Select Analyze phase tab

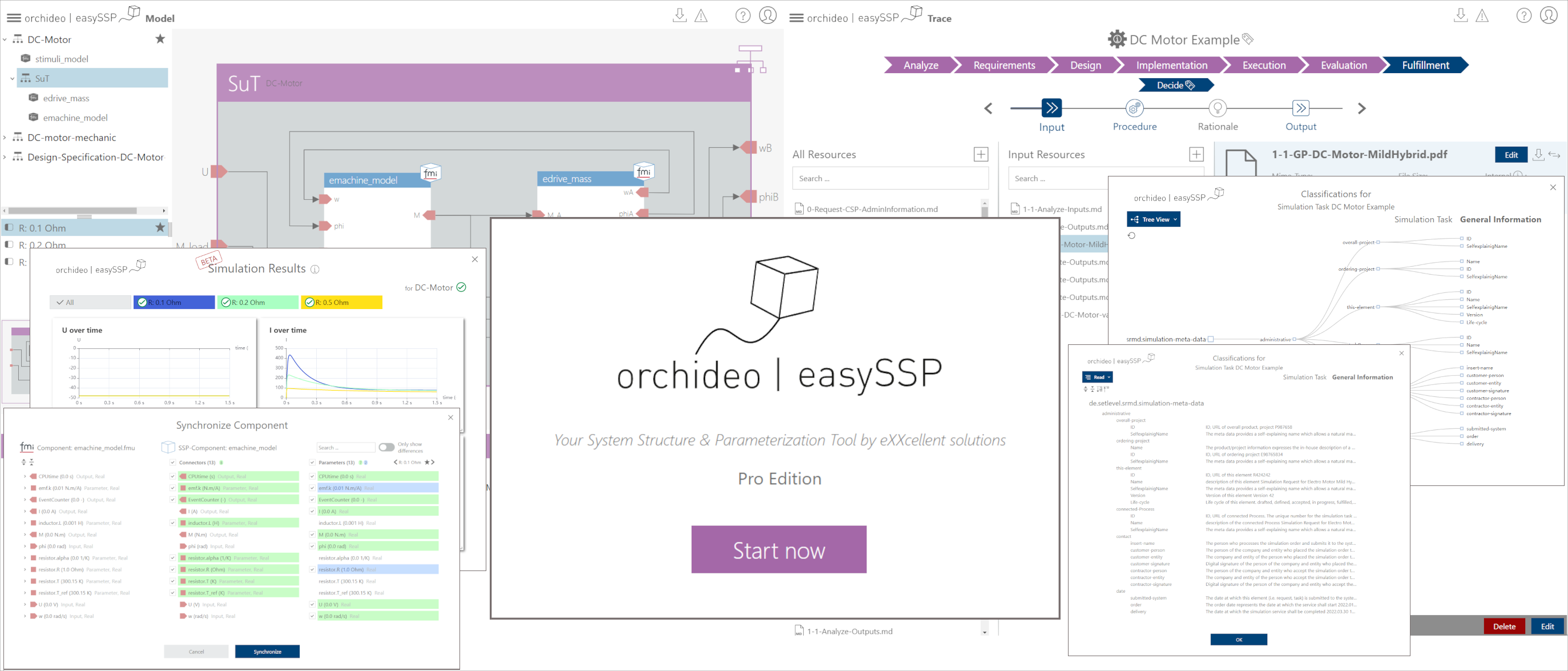point(920,65)
